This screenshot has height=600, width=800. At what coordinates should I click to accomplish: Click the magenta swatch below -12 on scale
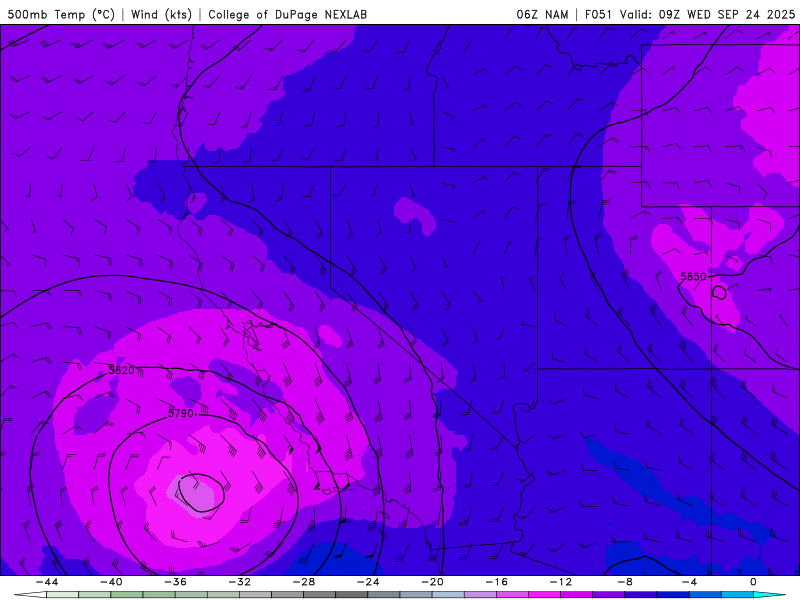pos(576,595)
